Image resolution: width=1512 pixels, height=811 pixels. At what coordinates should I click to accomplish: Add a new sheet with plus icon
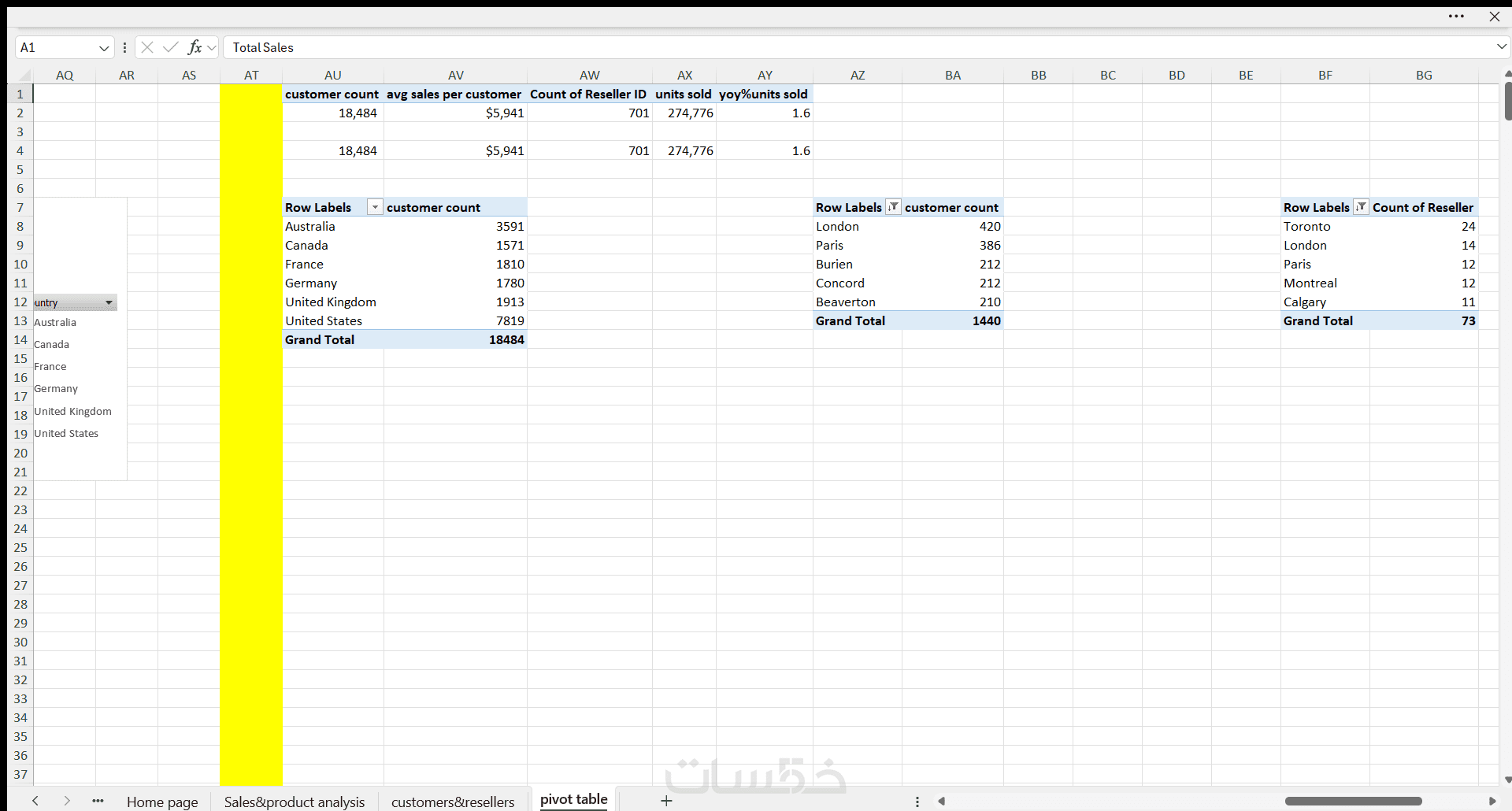pyautogui.click(x=666, y=801)
